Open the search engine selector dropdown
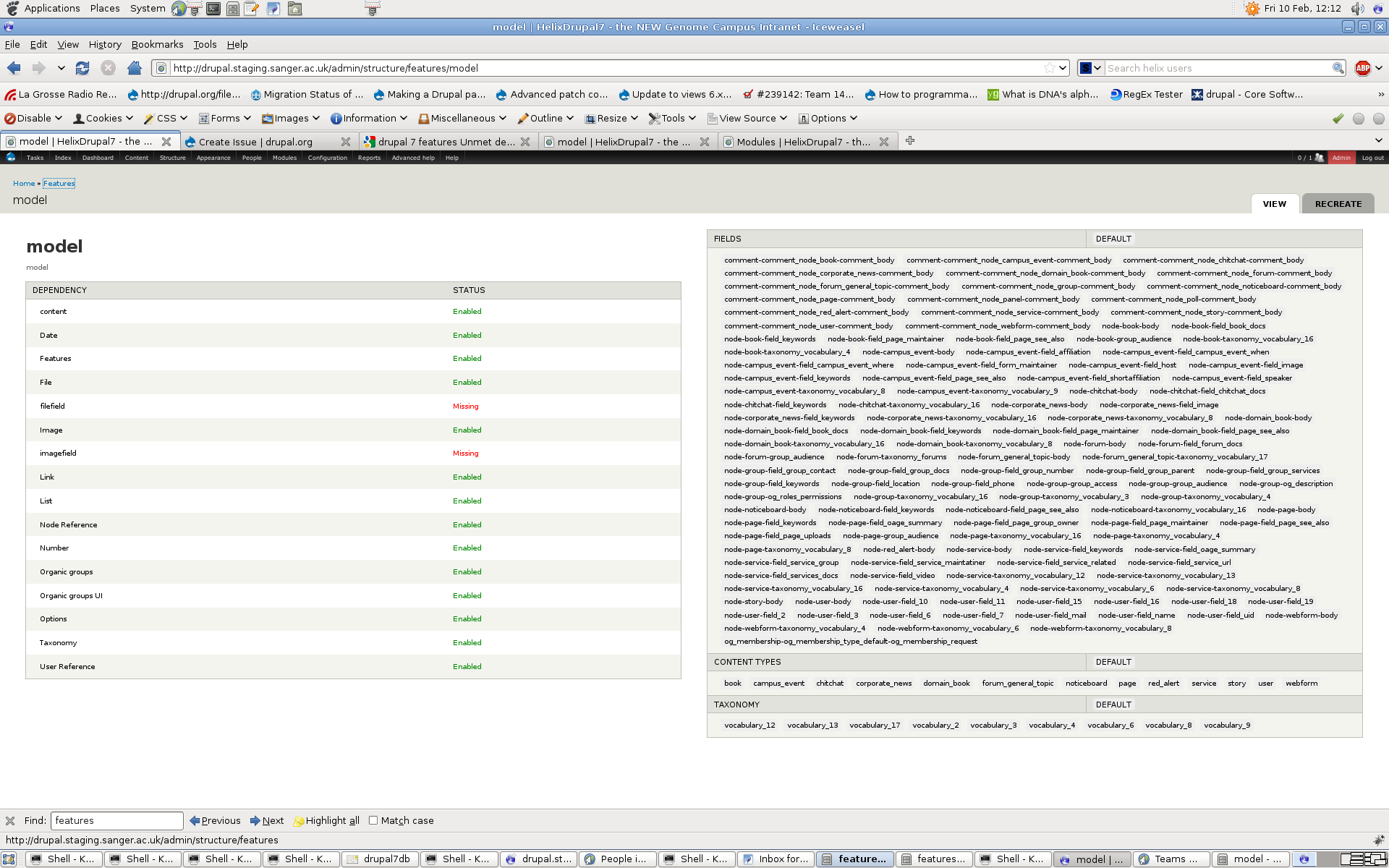The width and height of the screenshot is (1389, 868). pos(1089,67)
